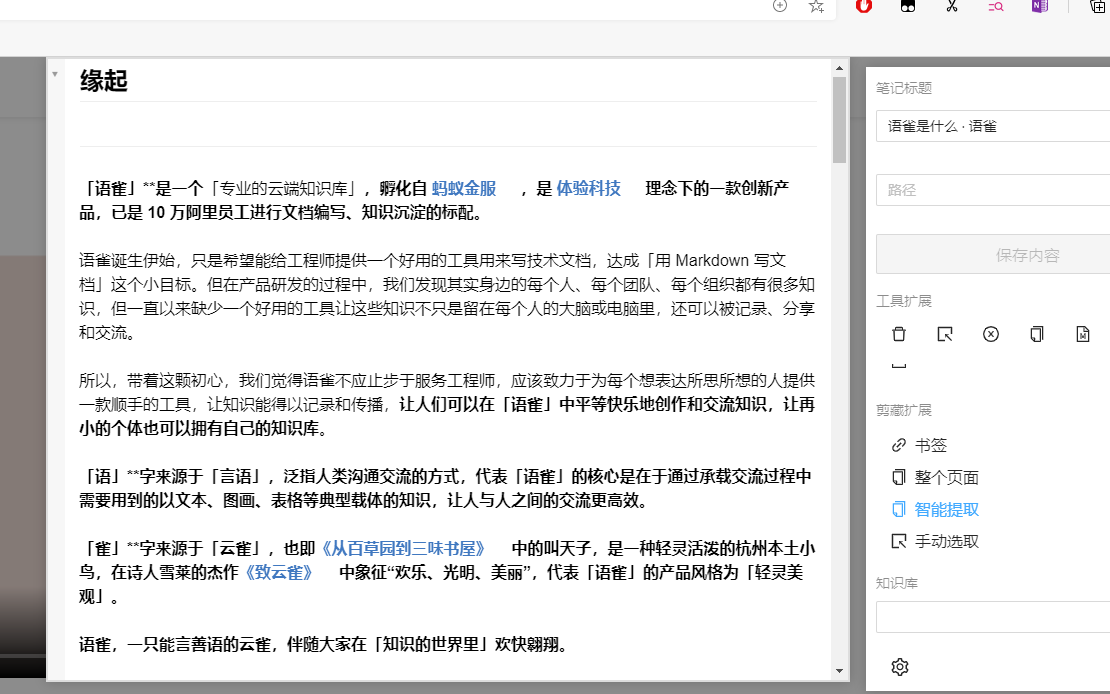Open the 《致云雀》 link

coord(278,572)
